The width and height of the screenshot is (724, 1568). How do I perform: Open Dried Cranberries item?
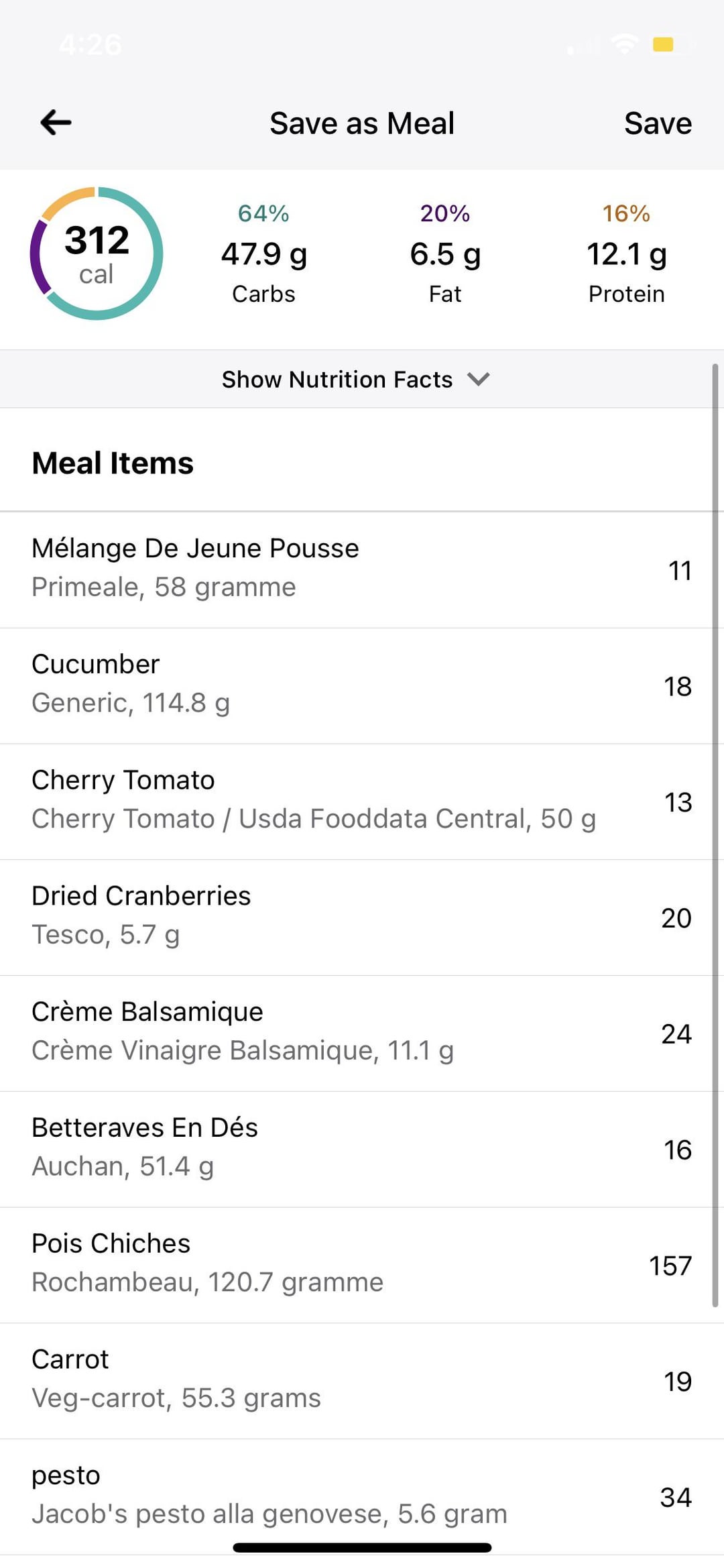(x=362, y=917)
